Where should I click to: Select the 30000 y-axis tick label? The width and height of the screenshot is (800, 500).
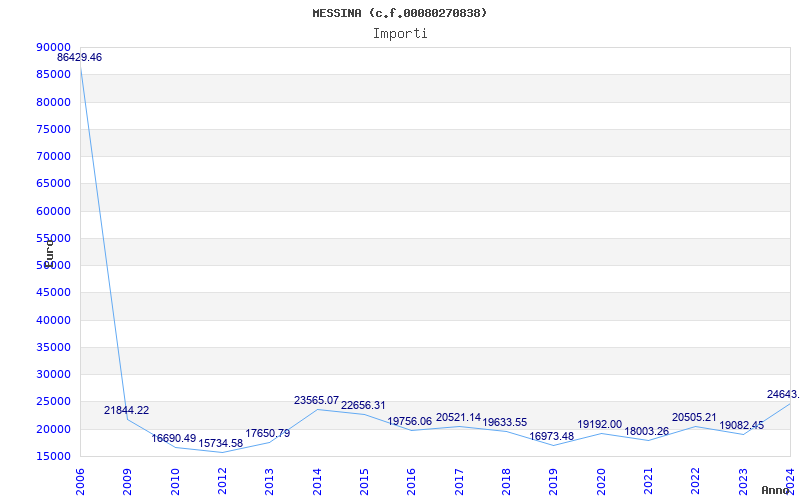tap(54, 374)
